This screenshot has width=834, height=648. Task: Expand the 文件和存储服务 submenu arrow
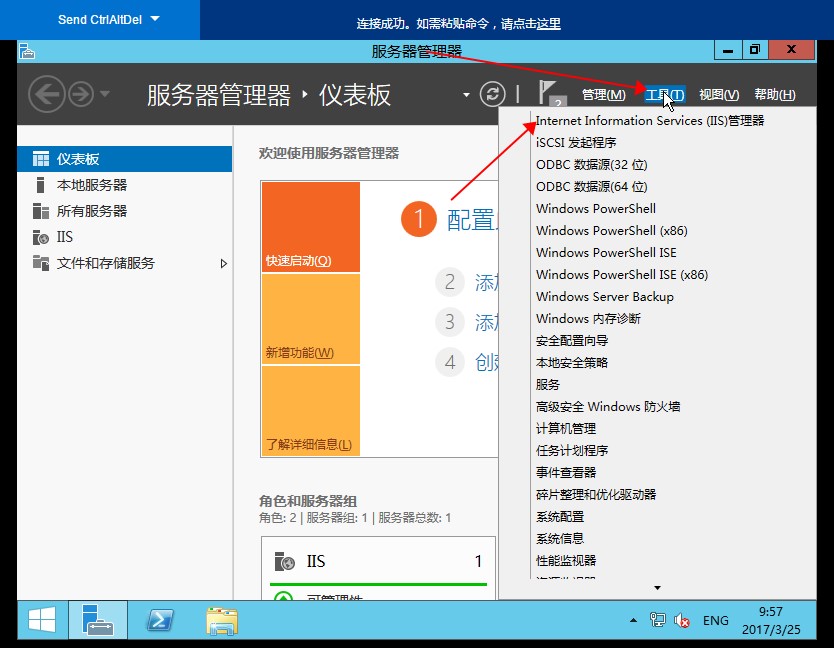tap(224, 263)
